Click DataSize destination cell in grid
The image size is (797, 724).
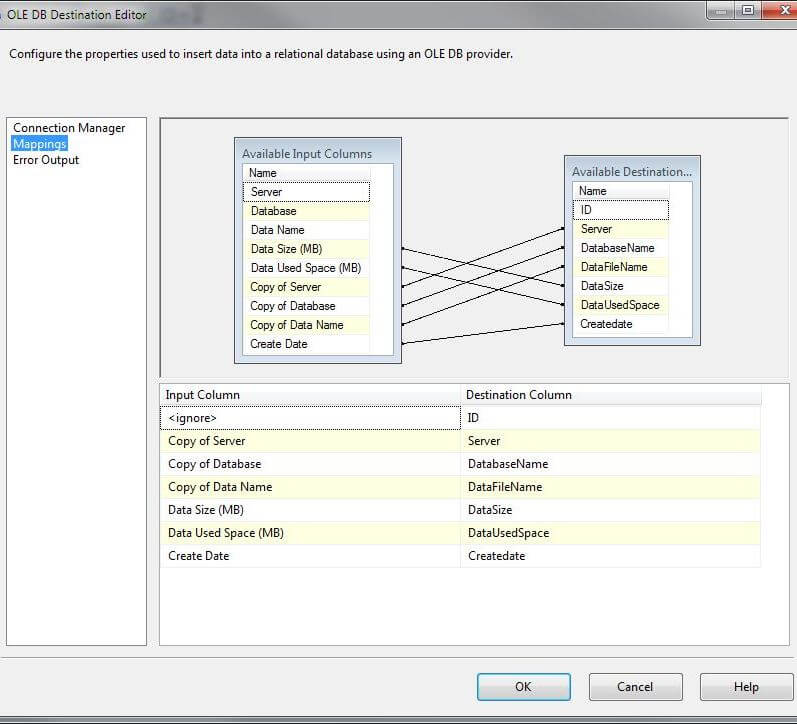pyautogui.click(x=611, y=509)
